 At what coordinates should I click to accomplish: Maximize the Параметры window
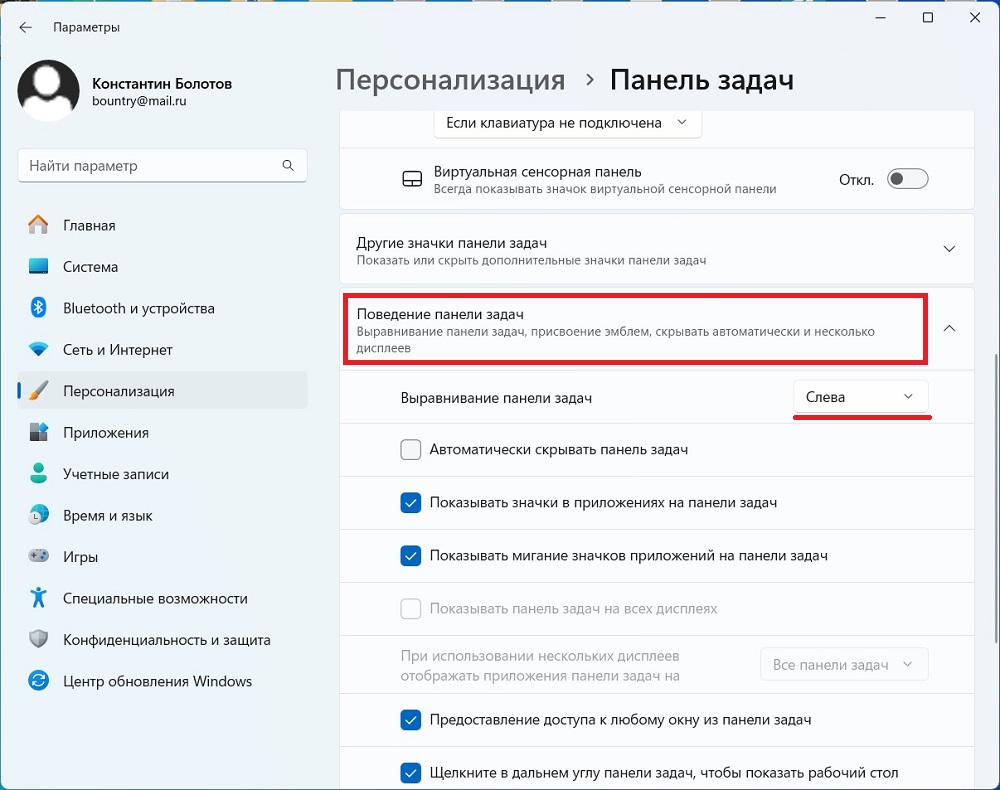click(928, 18)
